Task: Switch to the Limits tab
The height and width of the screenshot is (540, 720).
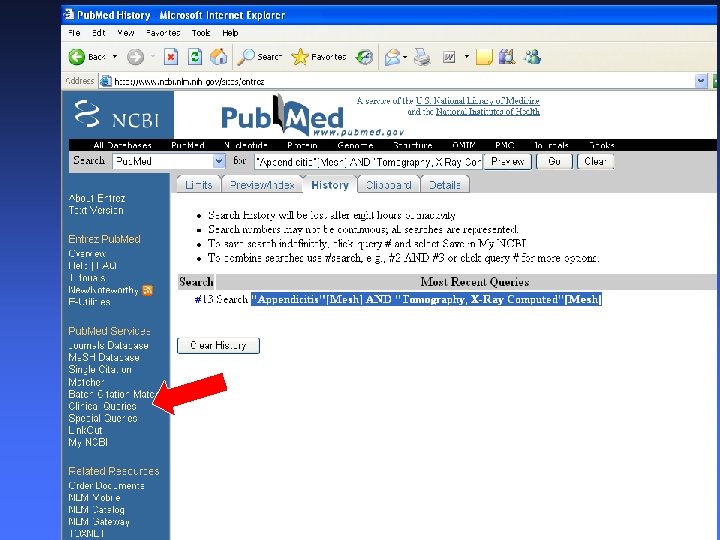Action: tap(199, 185)
